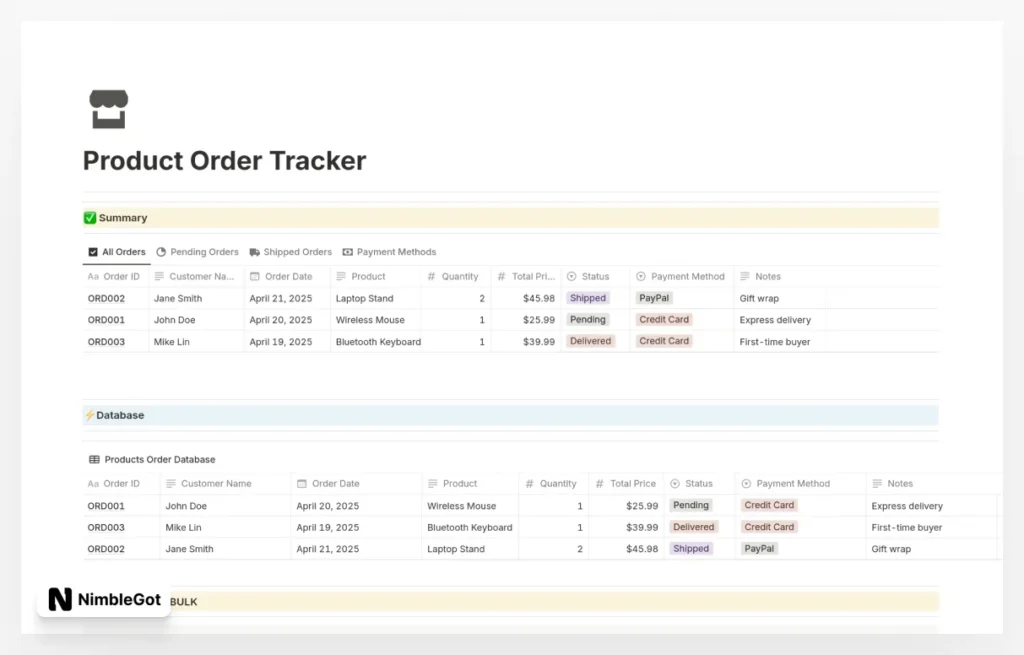Click the NimbleGot logo badge
Viewport: 1024px width, 655px height.
click(x=103, y=598)
